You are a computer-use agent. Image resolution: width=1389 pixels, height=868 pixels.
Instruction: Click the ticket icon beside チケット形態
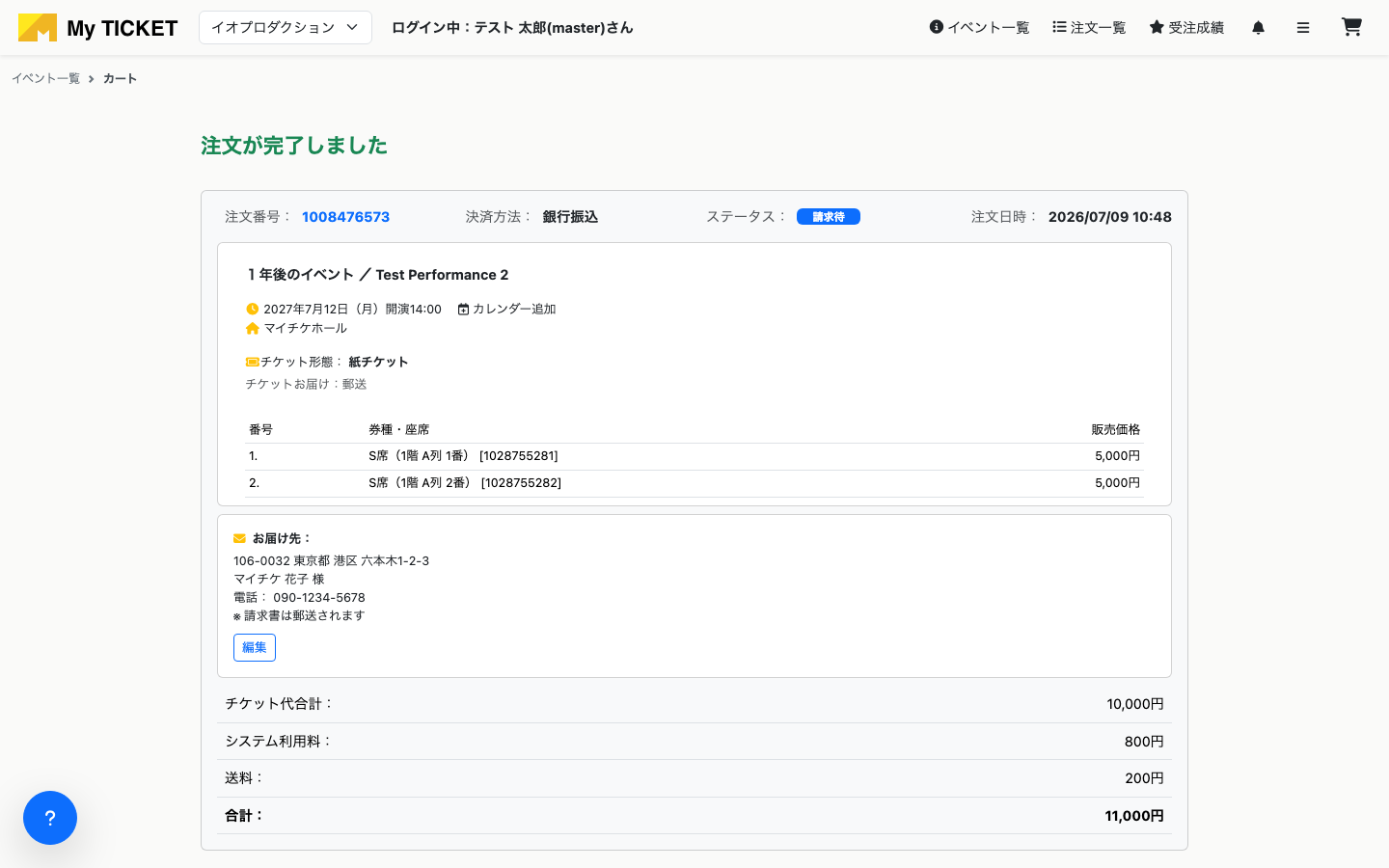point(253,363)
